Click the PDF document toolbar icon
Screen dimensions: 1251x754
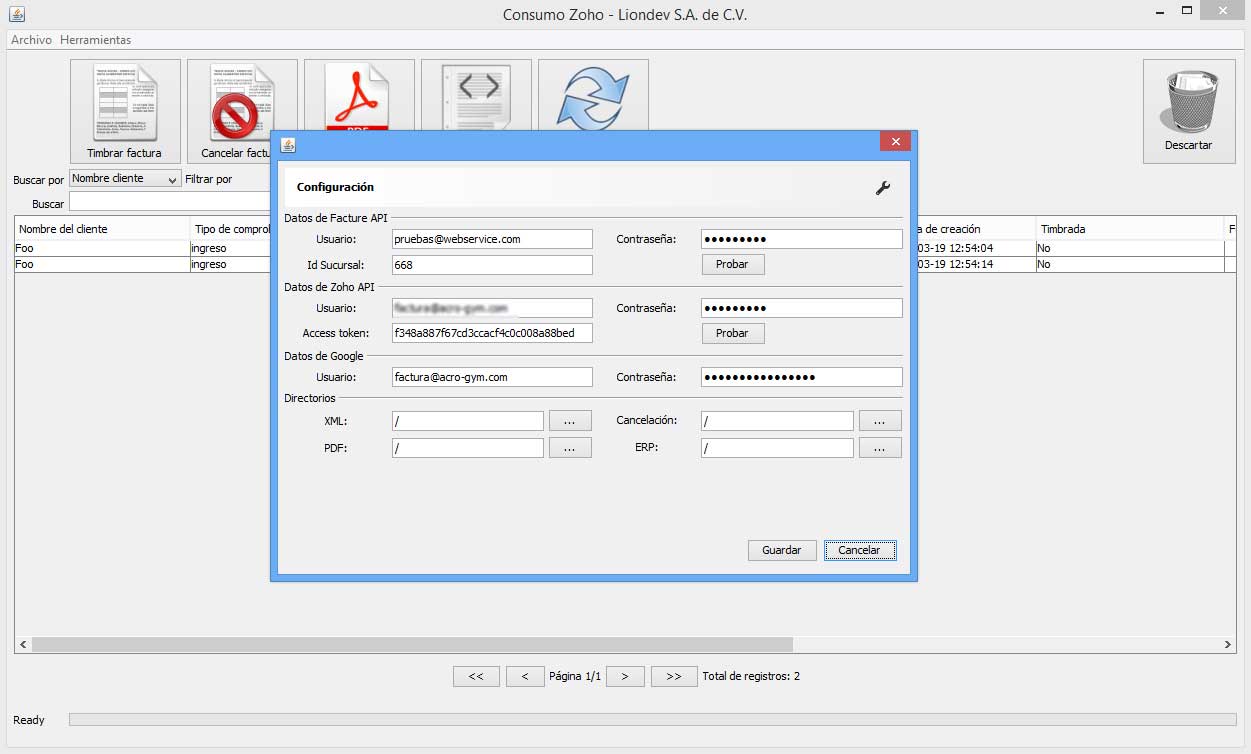coord(359,95)
